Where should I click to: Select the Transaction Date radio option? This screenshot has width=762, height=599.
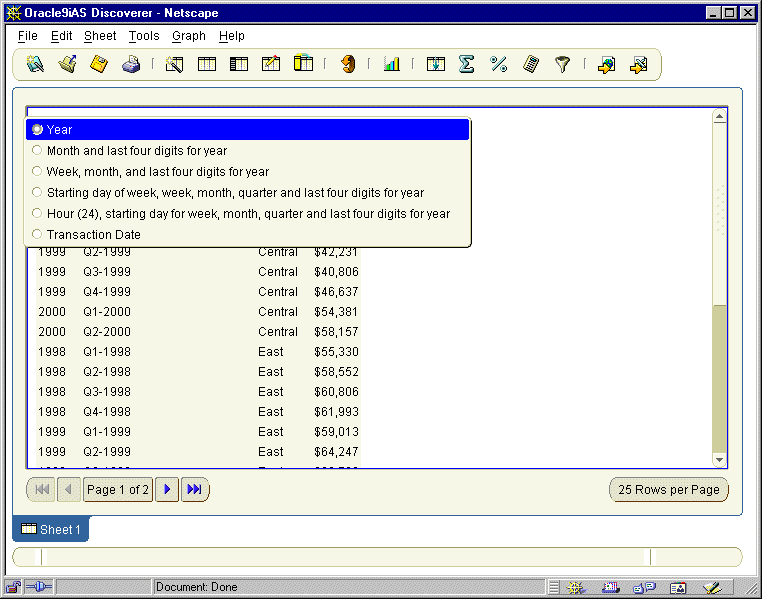247,234
